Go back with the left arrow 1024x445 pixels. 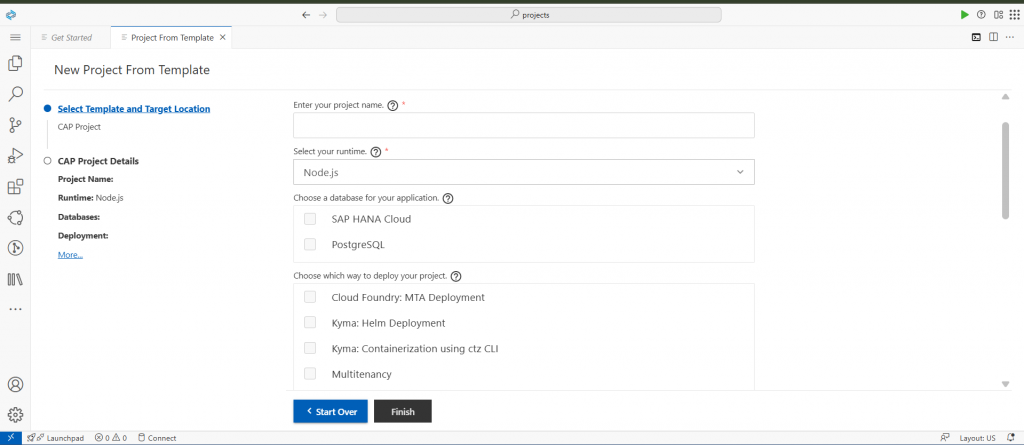306,15
